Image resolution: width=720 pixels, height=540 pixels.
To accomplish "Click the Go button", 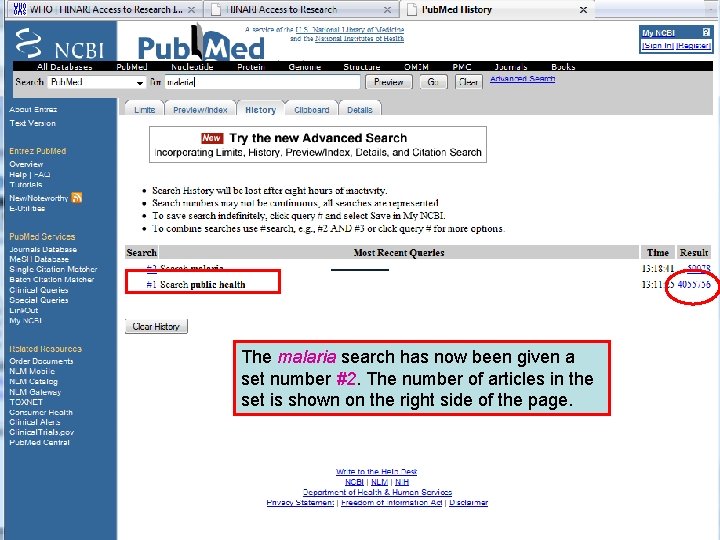I will pyautogui.click(x=433, y=82).
